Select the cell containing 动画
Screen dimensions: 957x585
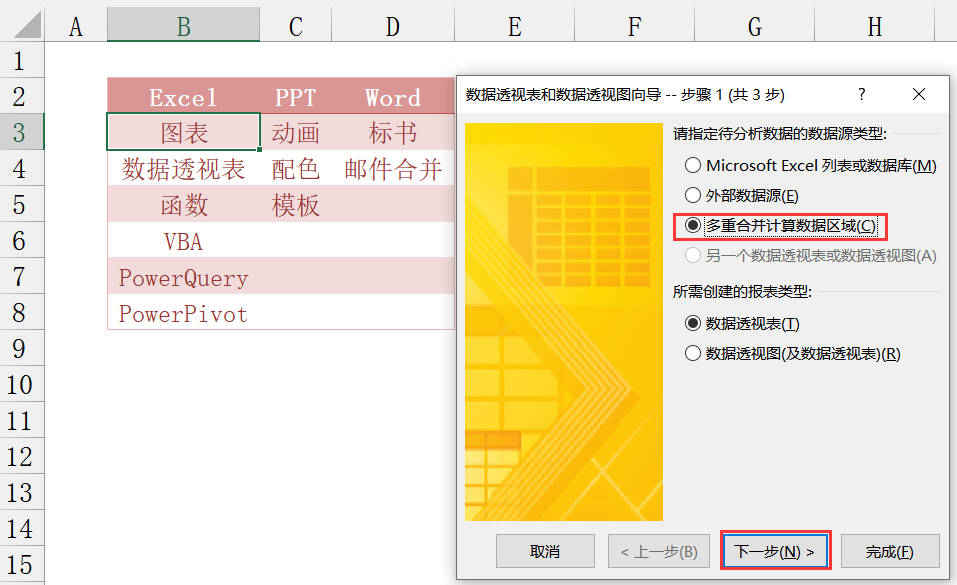coord(295,132)
